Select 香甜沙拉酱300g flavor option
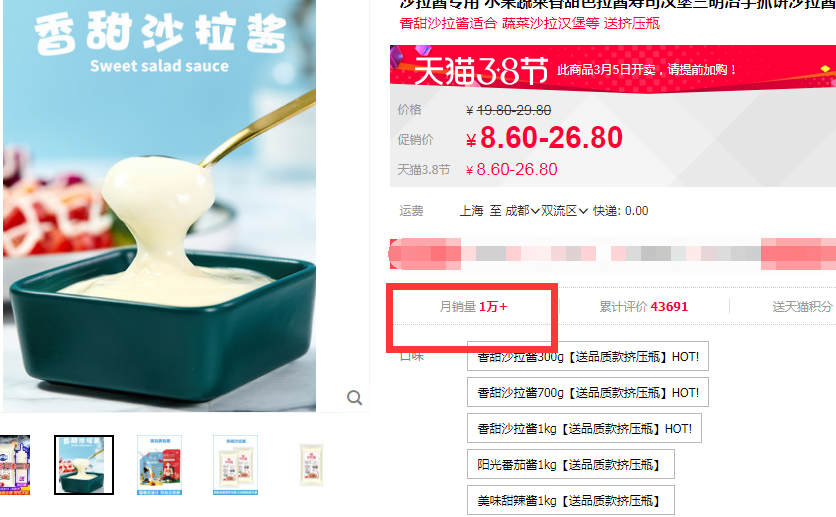This screenshot has height=517, width=836. point(588,356)
